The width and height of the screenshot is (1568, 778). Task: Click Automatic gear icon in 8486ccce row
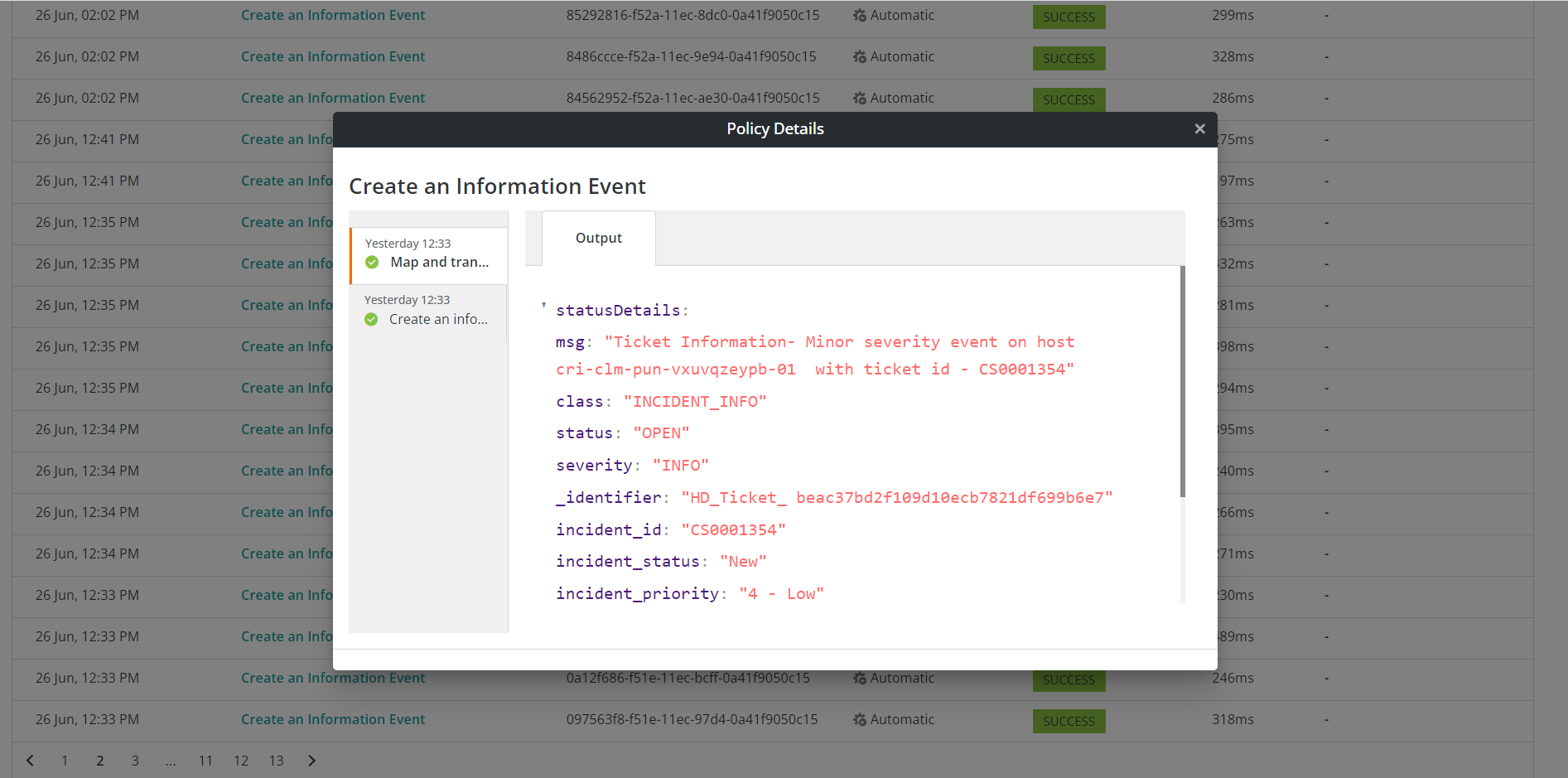(860, 57)
